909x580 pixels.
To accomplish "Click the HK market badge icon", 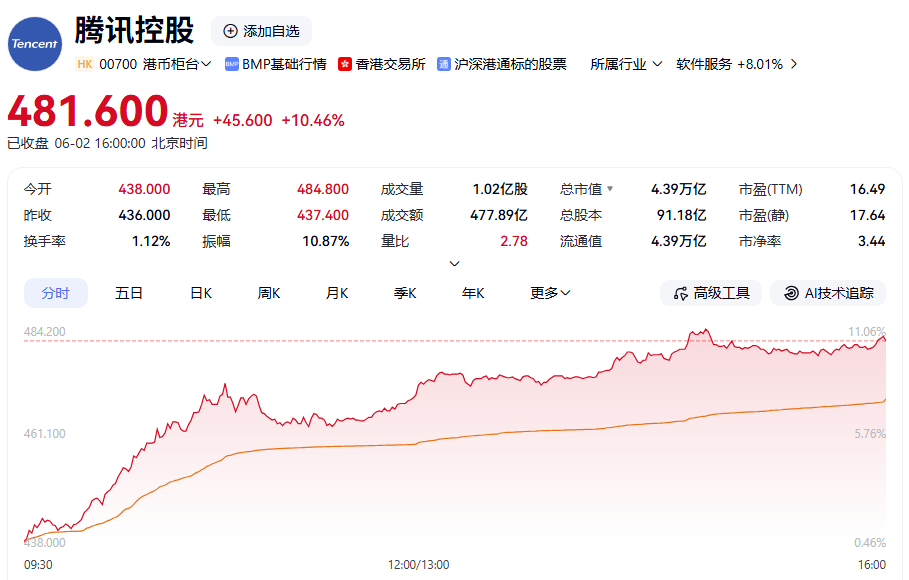I will pyautogui.click(x=85, y=64).
